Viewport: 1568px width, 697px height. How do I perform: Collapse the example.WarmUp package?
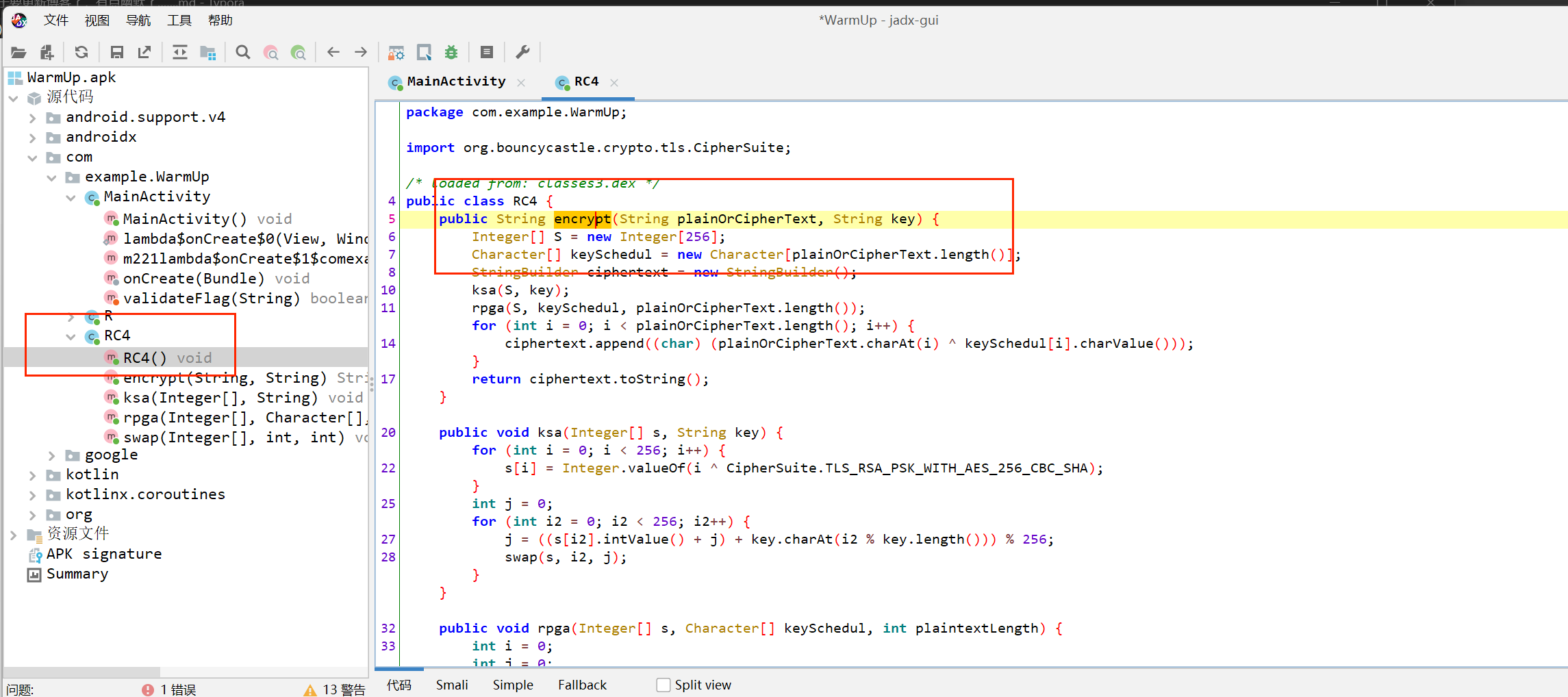[51, 177]
